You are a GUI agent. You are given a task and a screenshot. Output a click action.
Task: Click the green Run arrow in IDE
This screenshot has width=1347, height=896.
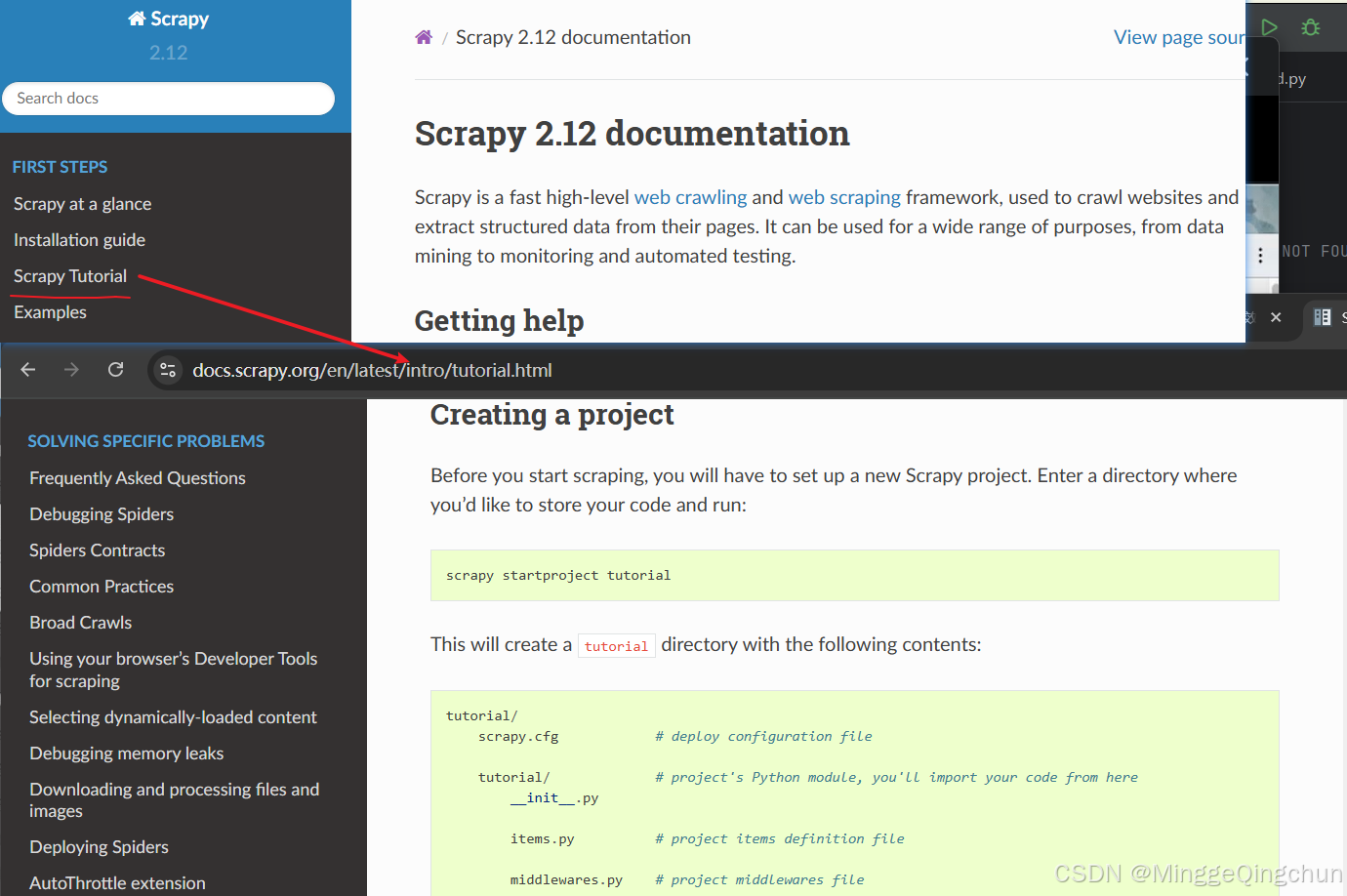[x=1269, y=27]
